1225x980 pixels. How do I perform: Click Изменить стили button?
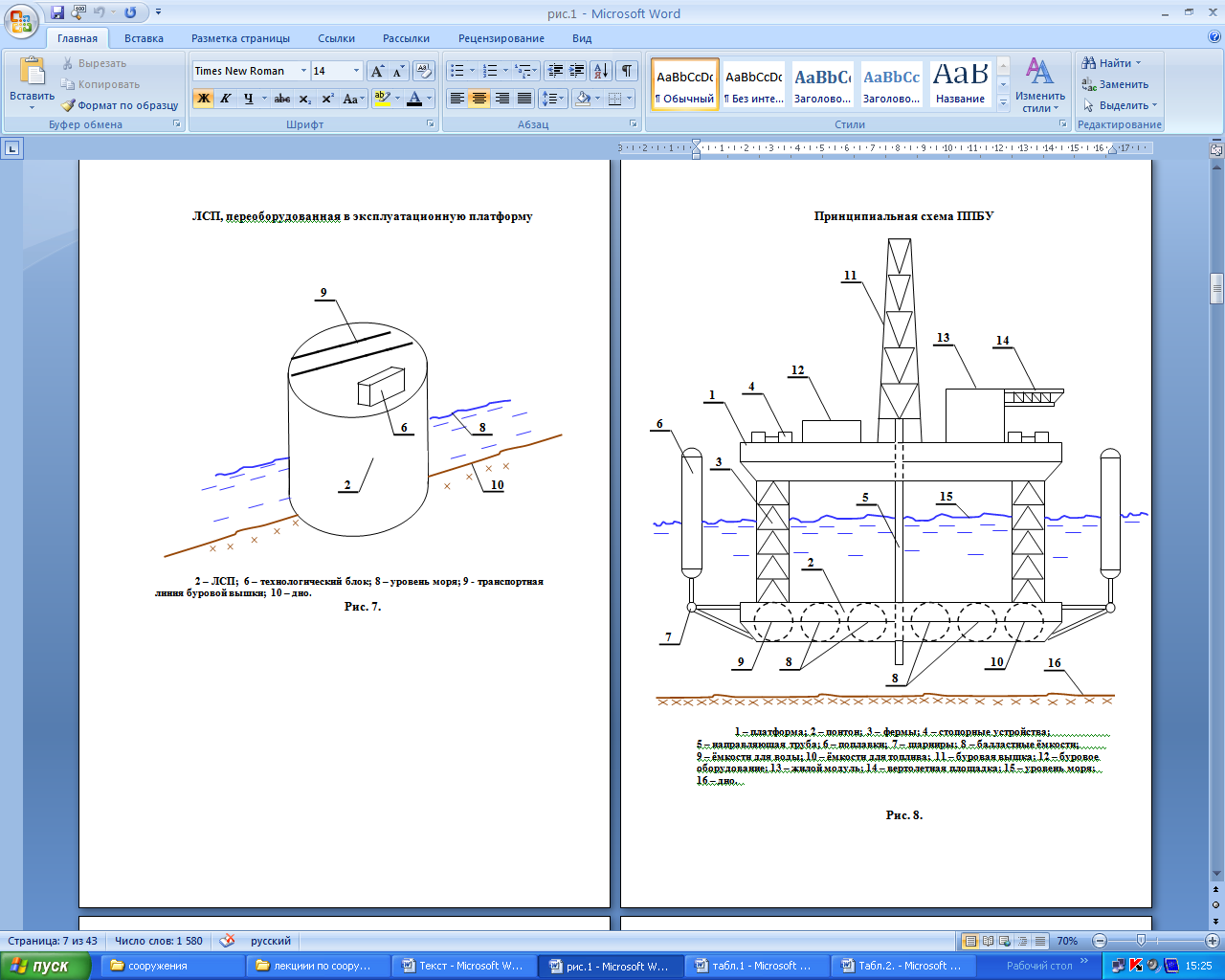pos(1039,88)
